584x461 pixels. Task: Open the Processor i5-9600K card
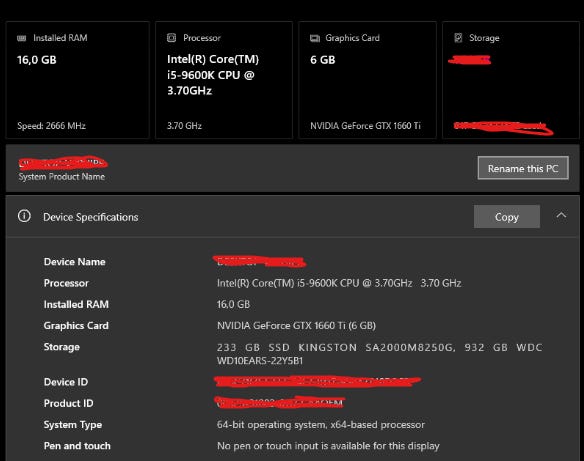coord(224,80)
